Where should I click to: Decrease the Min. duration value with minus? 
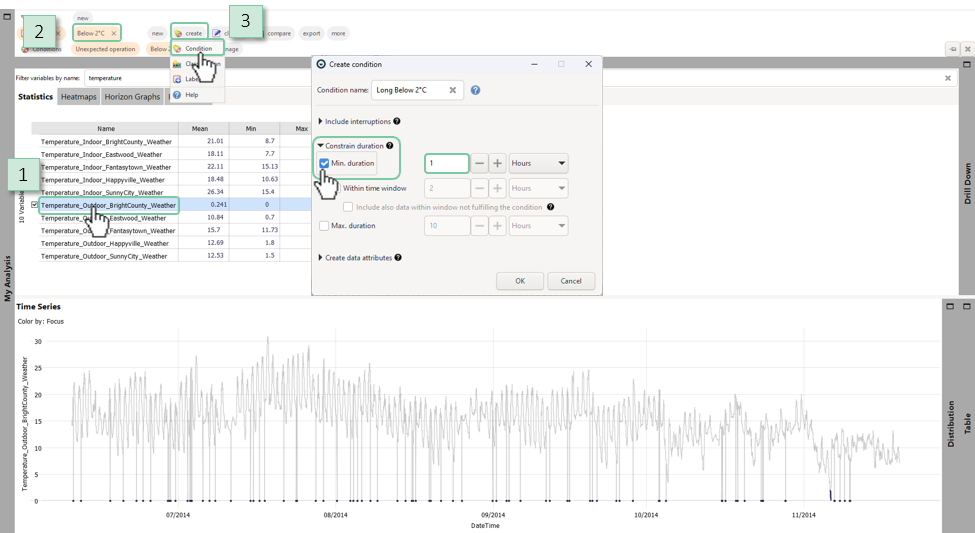click(480, 163)
